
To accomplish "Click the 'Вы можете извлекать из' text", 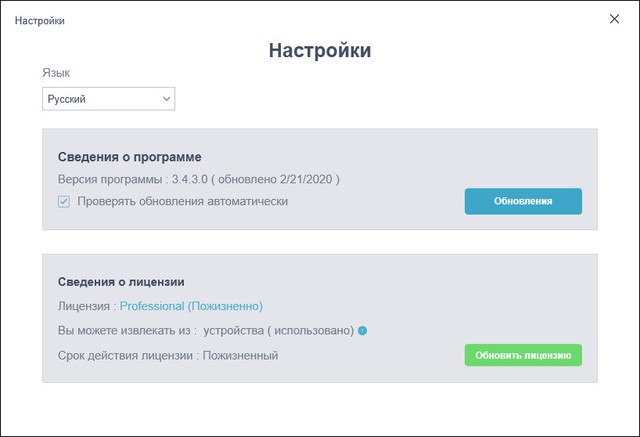I will [125, 331].
